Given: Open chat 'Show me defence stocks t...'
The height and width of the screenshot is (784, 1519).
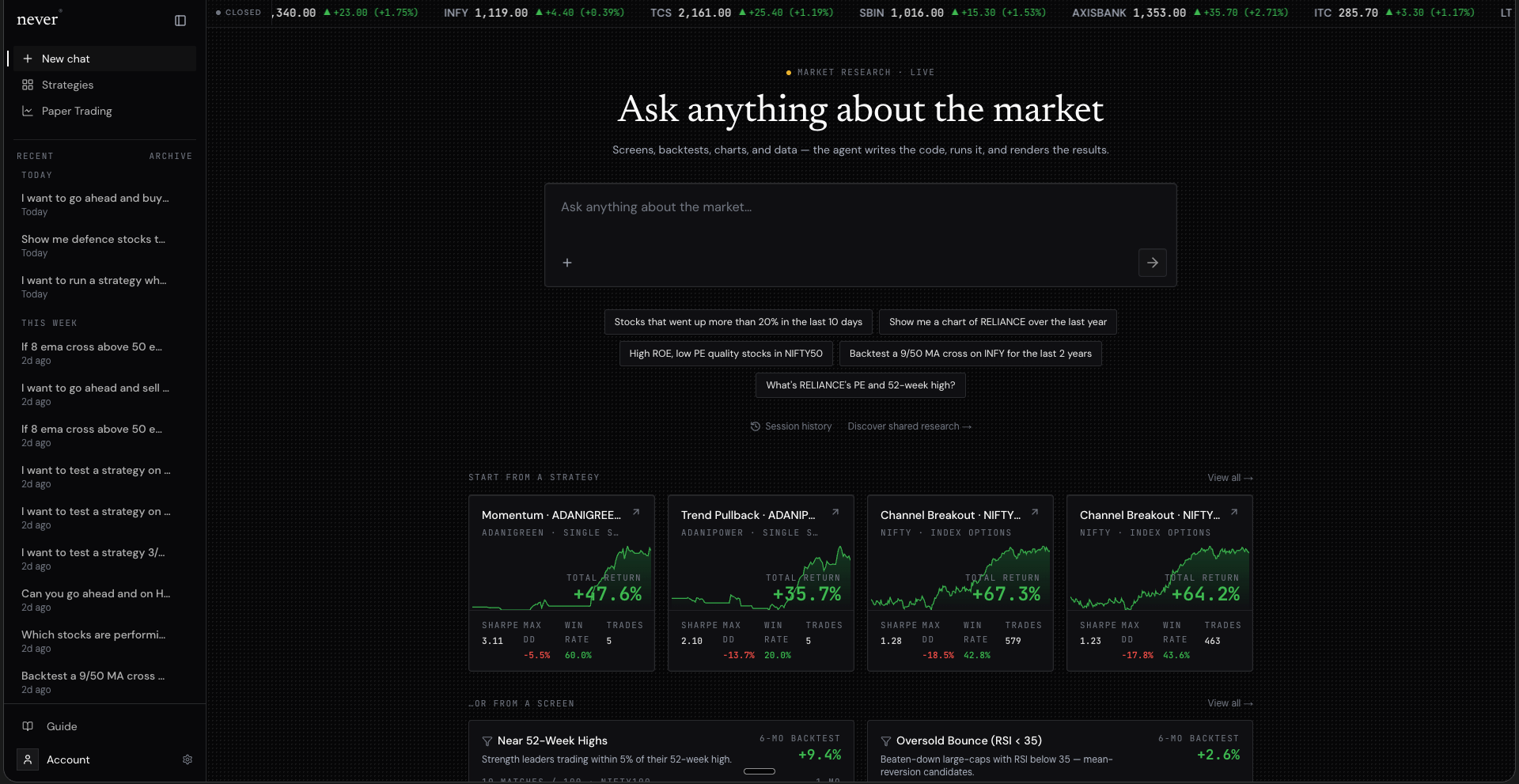Looking at the screenshot, I should coord(103,245).
